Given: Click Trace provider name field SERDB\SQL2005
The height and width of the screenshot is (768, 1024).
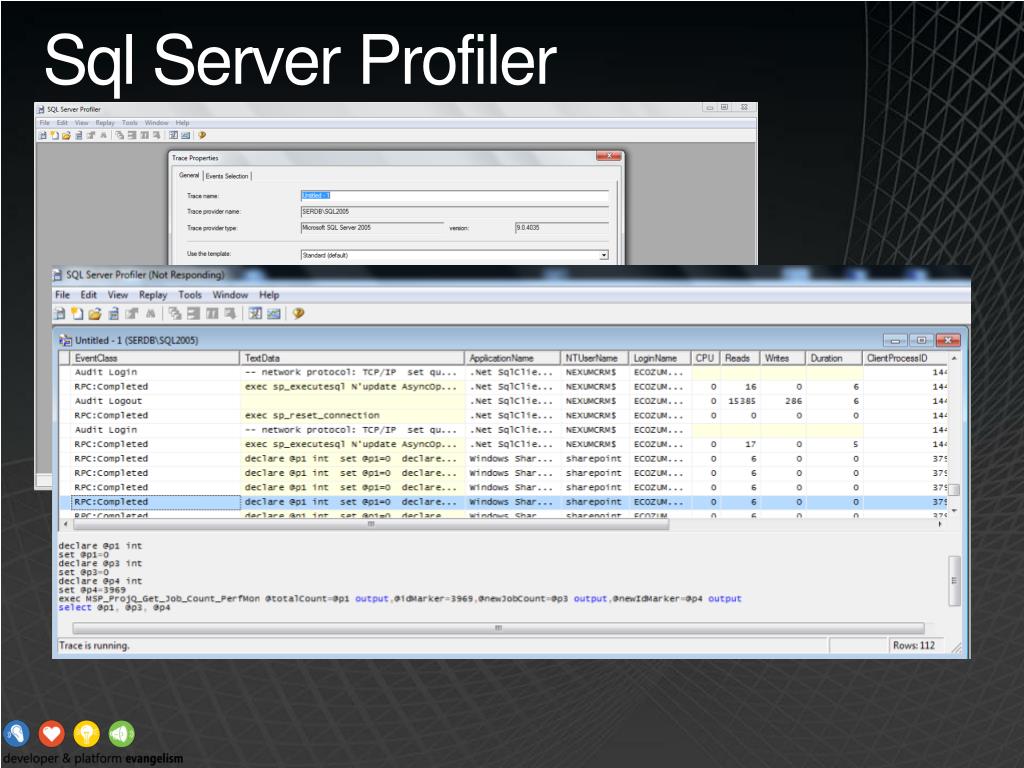Looking at the screenshot, I should pyautogui.click(x=454, y=212).
